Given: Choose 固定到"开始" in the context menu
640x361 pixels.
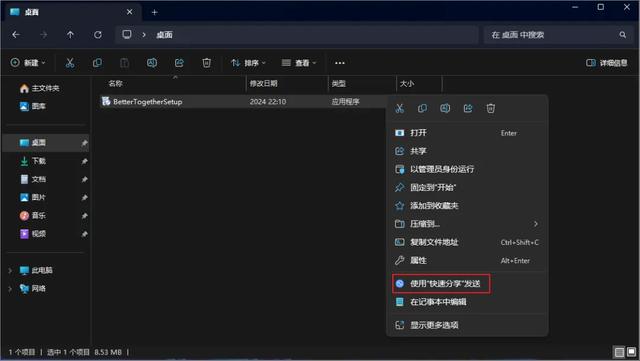Looking at the screenshot, I should pyautogui.click(x=467, y=187).
